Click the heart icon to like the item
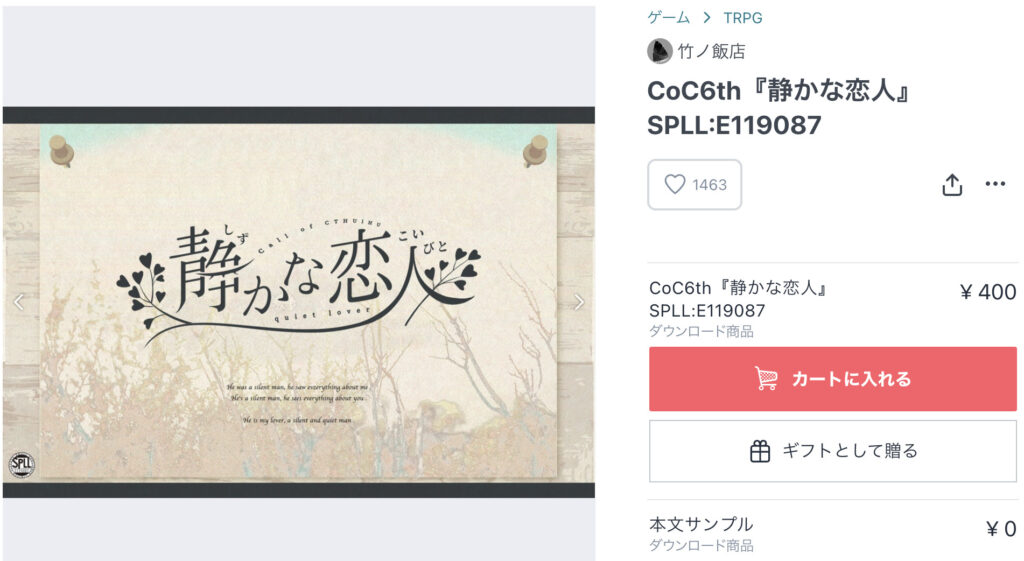Viewport: 1024px width, 561px height. (x=675, y=185)
